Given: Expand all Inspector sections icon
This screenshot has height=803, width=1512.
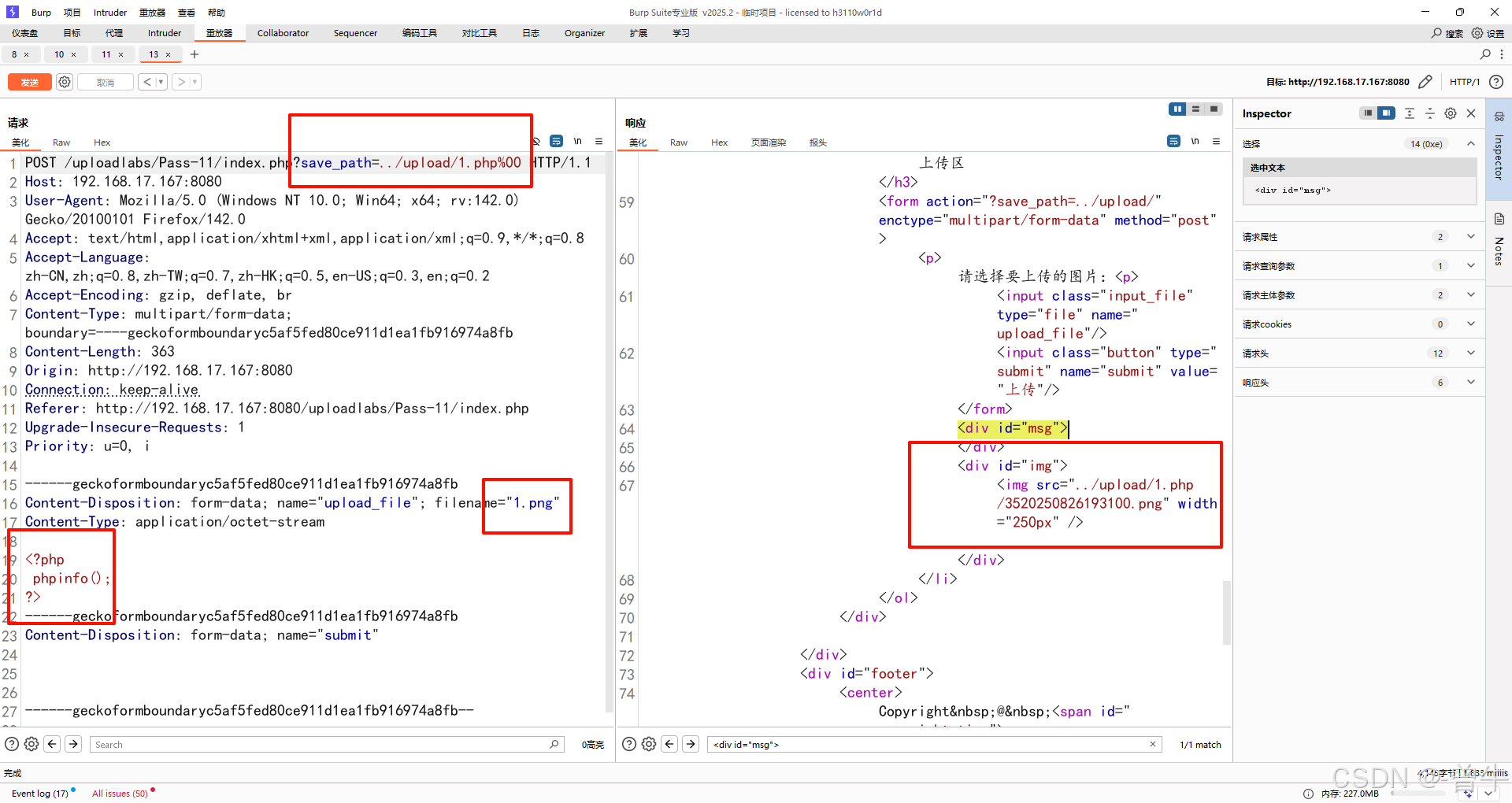Looking at the screenshot, I should 1410,113.
